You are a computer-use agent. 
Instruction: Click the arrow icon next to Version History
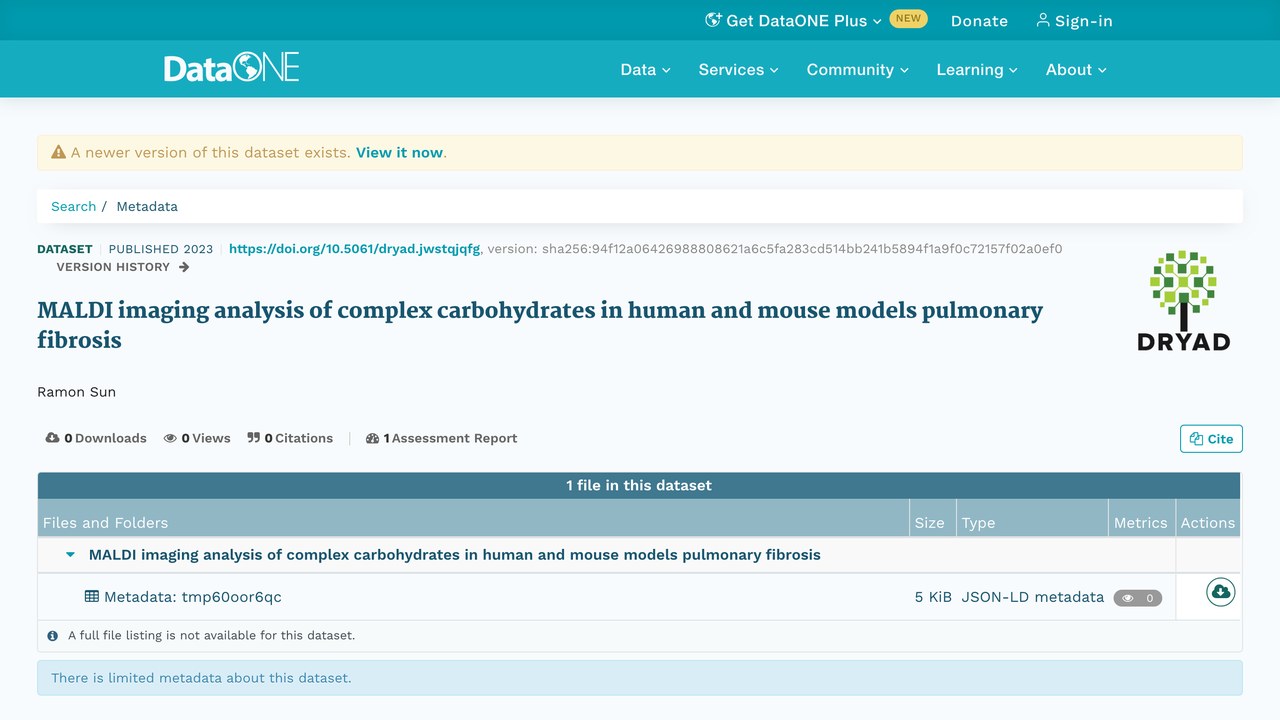click(x=184, y=267)
